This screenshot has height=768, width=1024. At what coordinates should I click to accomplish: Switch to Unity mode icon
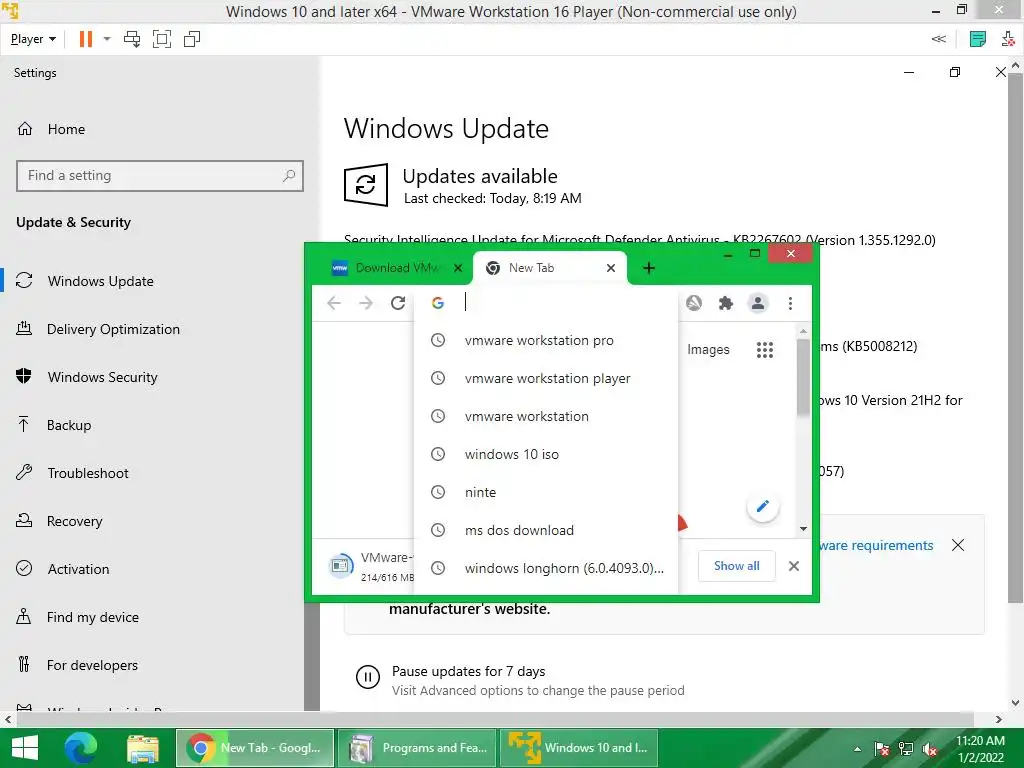[192, 39]
